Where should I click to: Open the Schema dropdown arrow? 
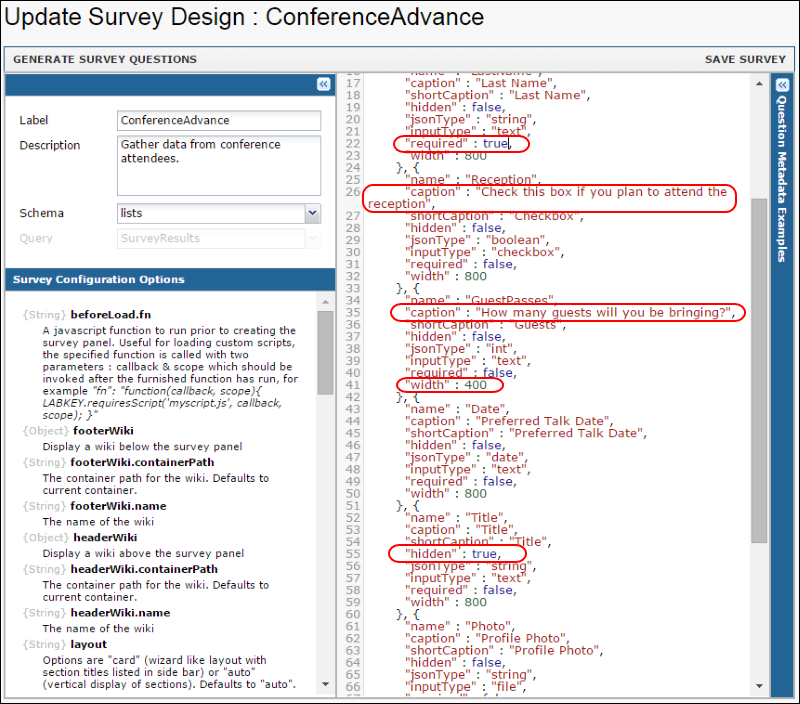313,213
